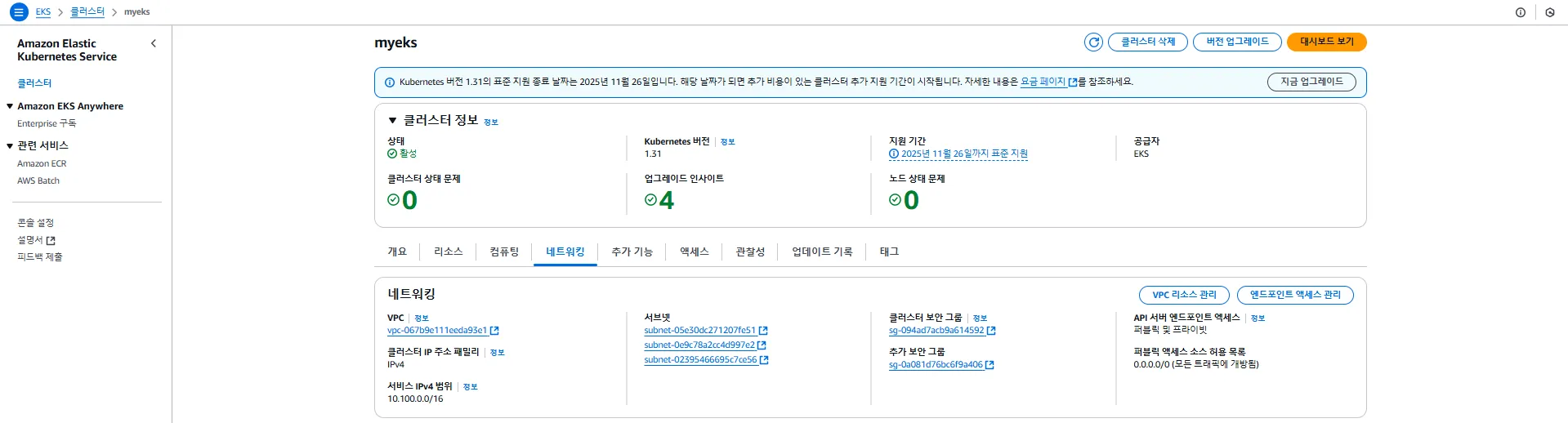Click 정보 link next to Kubernetes 버전

point(728,142)
